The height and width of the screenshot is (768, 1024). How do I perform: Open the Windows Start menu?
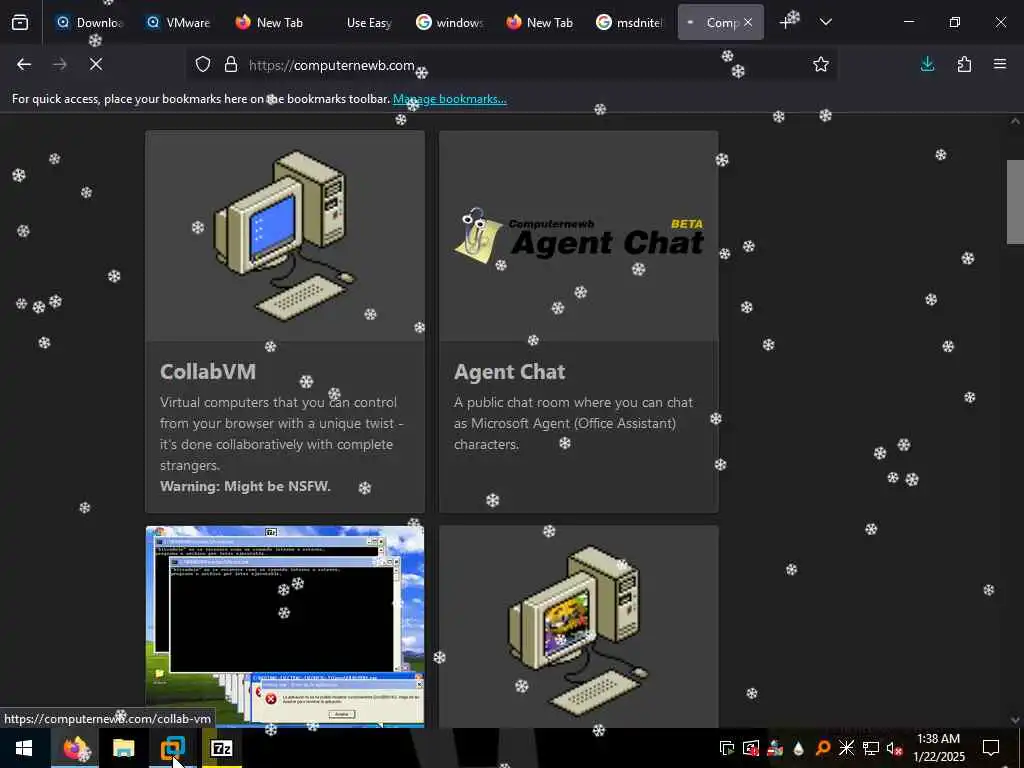coord(24,748)
